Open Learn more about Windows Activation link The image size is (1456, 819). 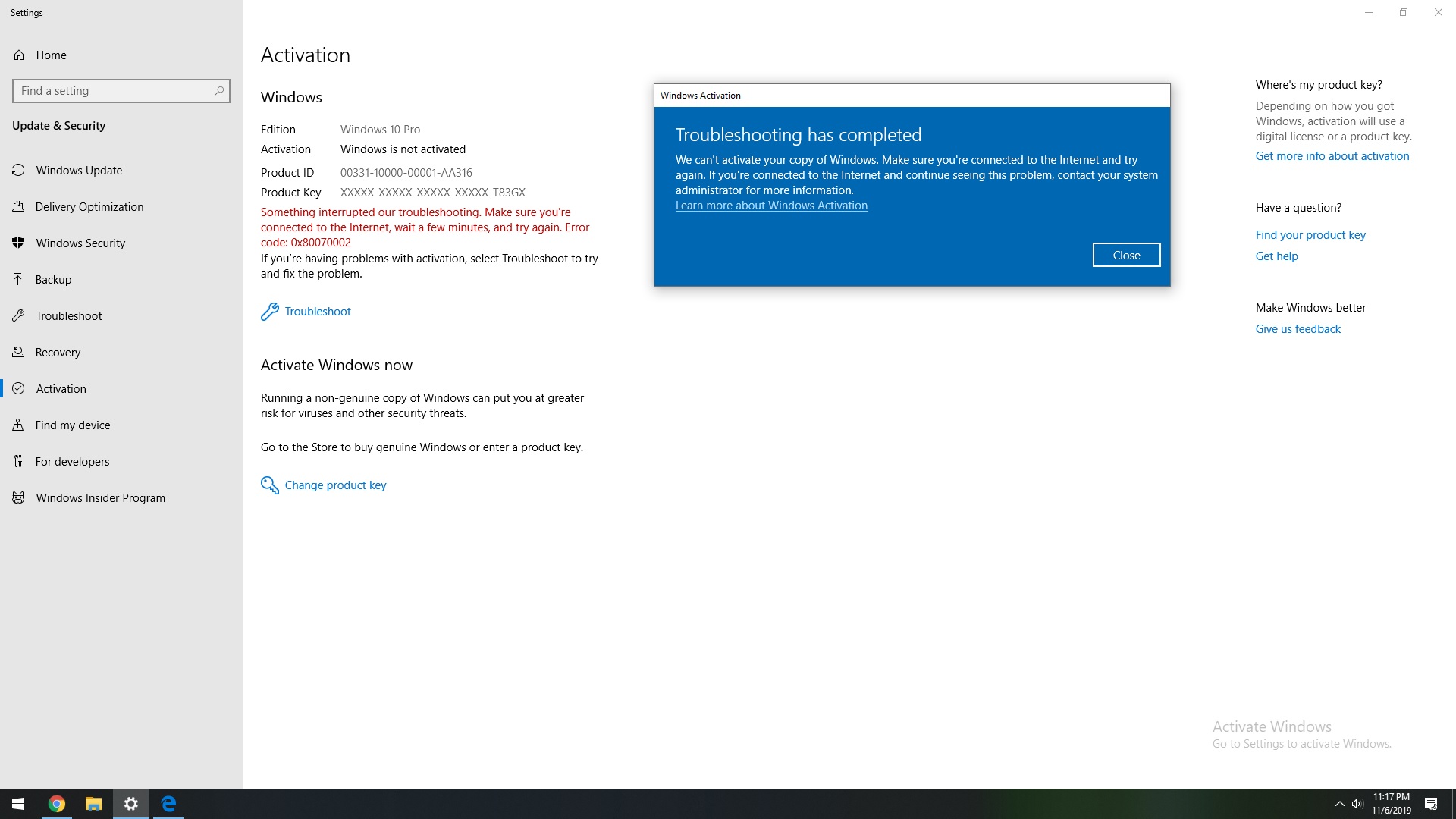click(x=771, y=206)
